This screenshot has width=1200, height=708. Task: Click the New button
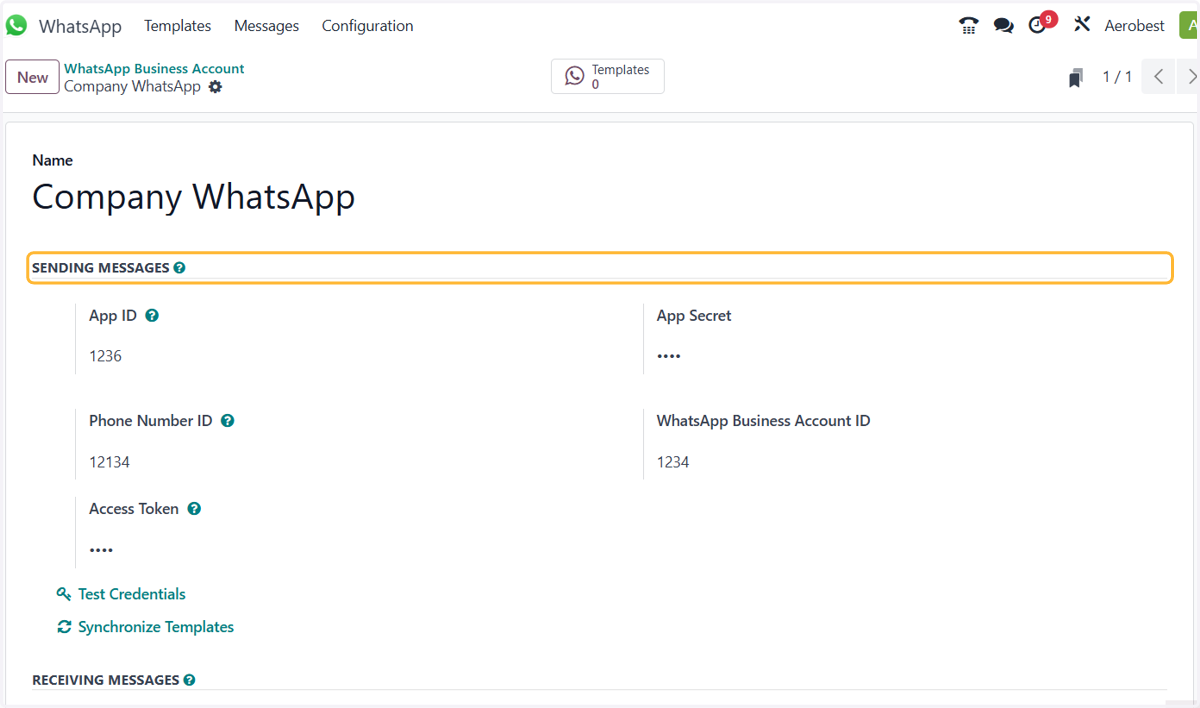click(32, 77)
